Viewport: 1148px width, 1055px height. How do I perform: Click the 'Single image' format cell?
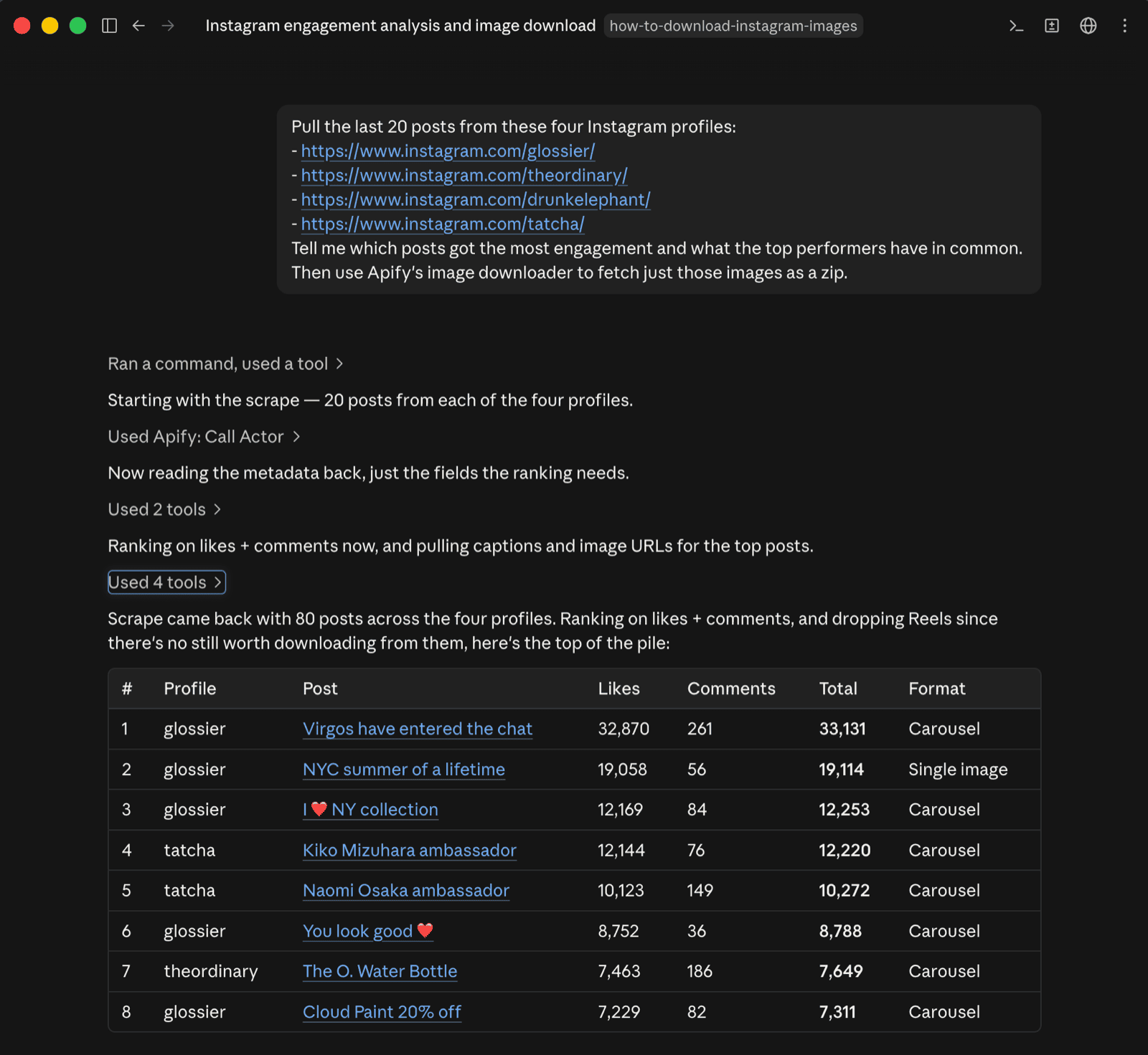coord(958,770)
